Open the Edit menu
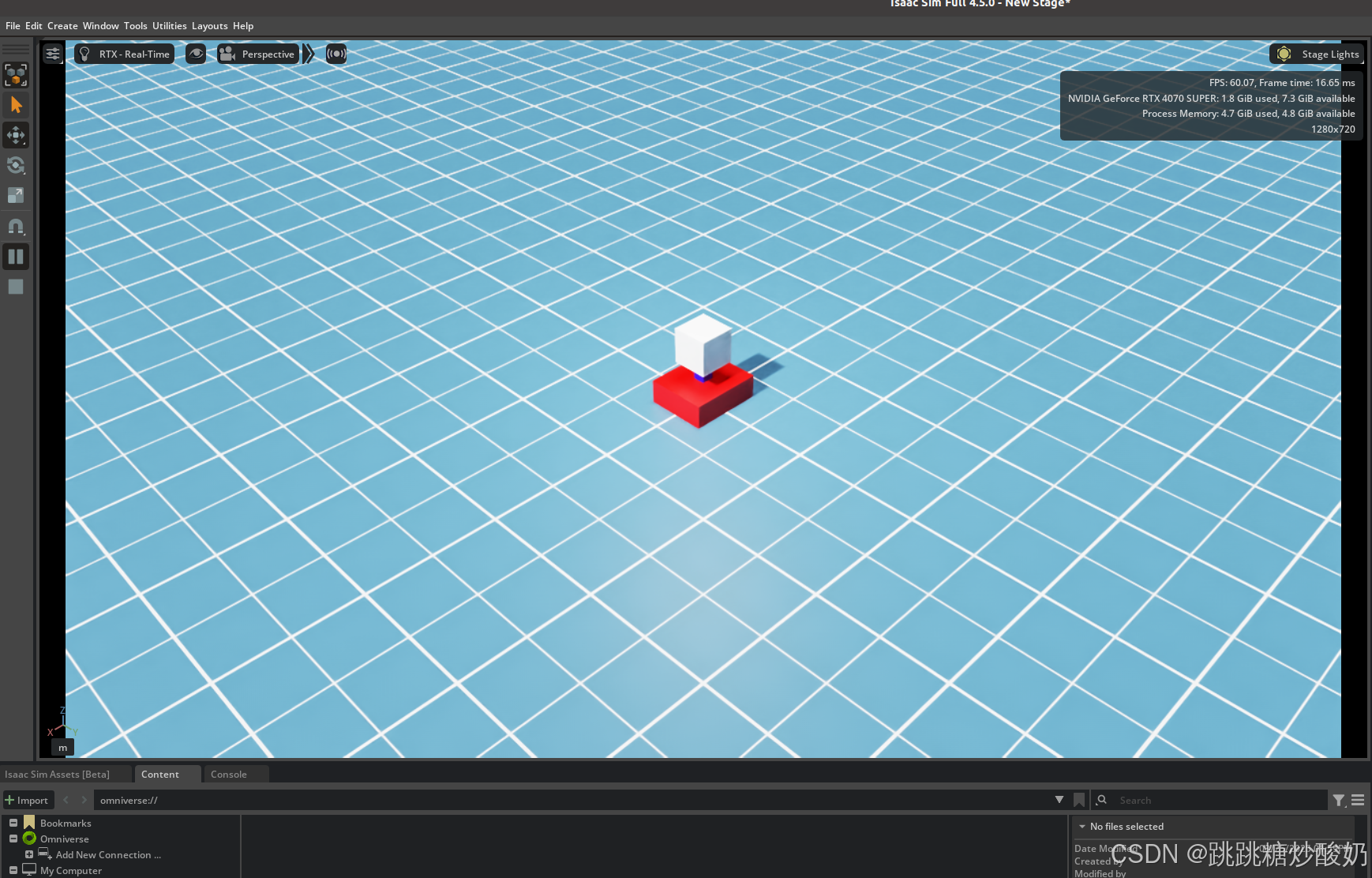 pos(34,26)
